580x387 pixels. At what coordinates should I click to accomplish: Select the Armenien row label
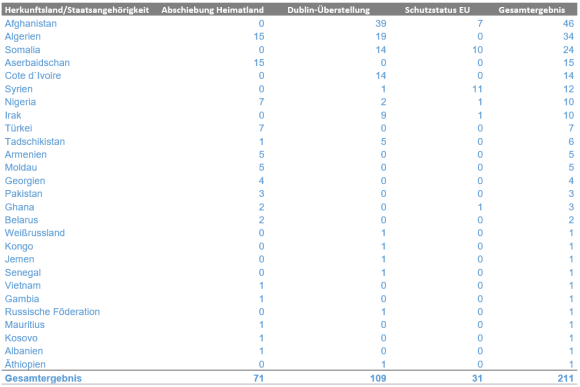tap(26, 155)
